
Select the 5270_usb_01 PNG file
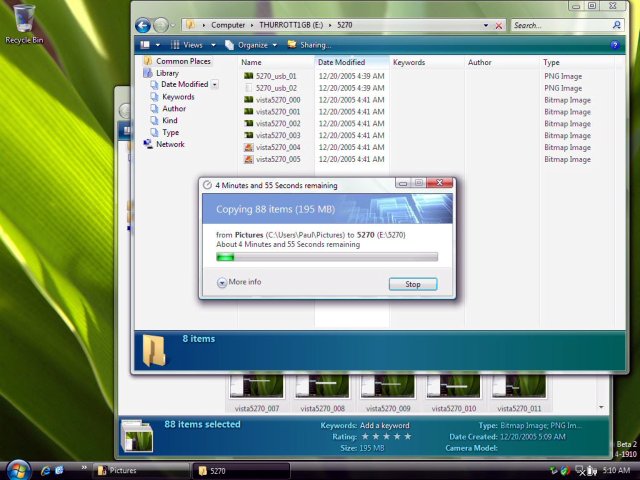[276, 76]
